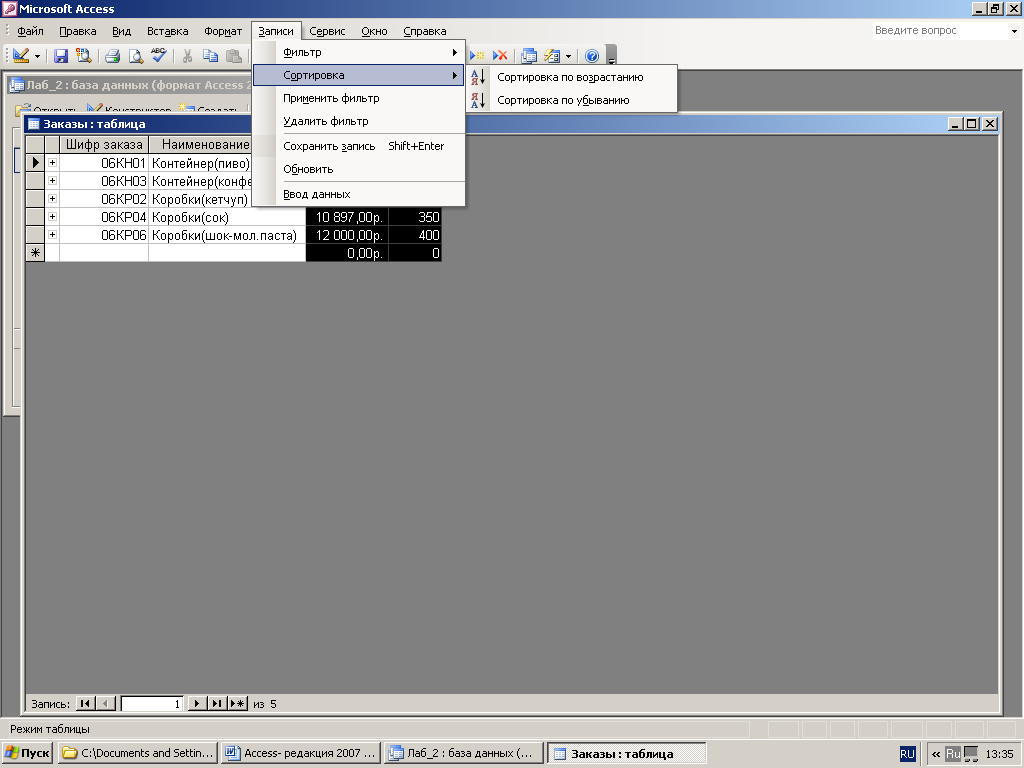Click the Delete Record red X icon
1024x768 pixels.
[x=500, y=56]
